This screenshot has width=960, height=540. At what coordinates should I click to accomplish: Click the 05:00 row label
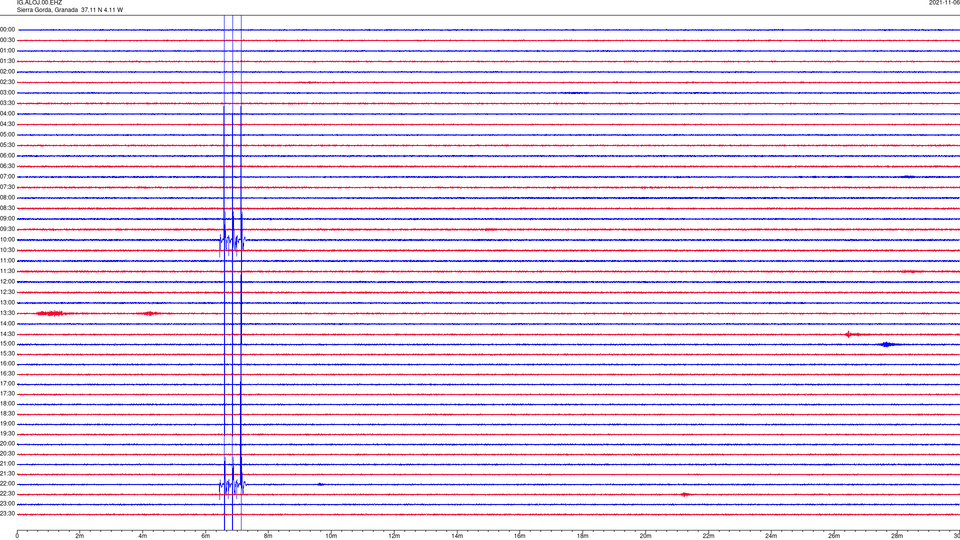(x=7, y=135)
